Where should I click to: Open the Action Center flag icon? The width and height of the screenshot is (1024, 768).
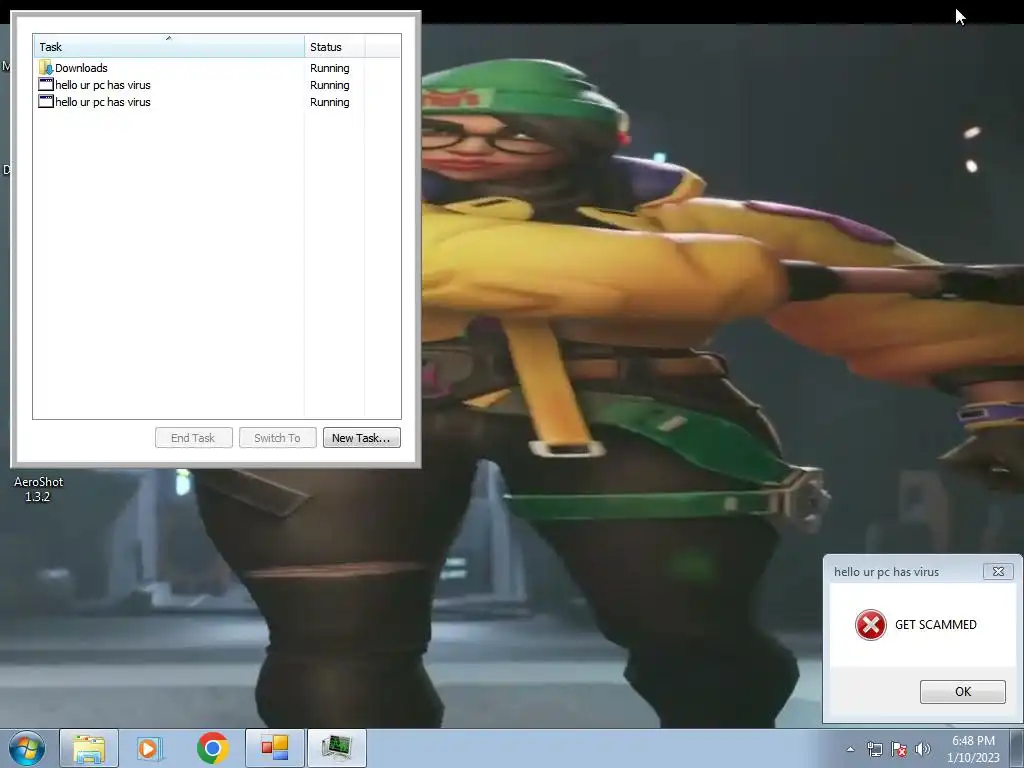pos(899,749)
